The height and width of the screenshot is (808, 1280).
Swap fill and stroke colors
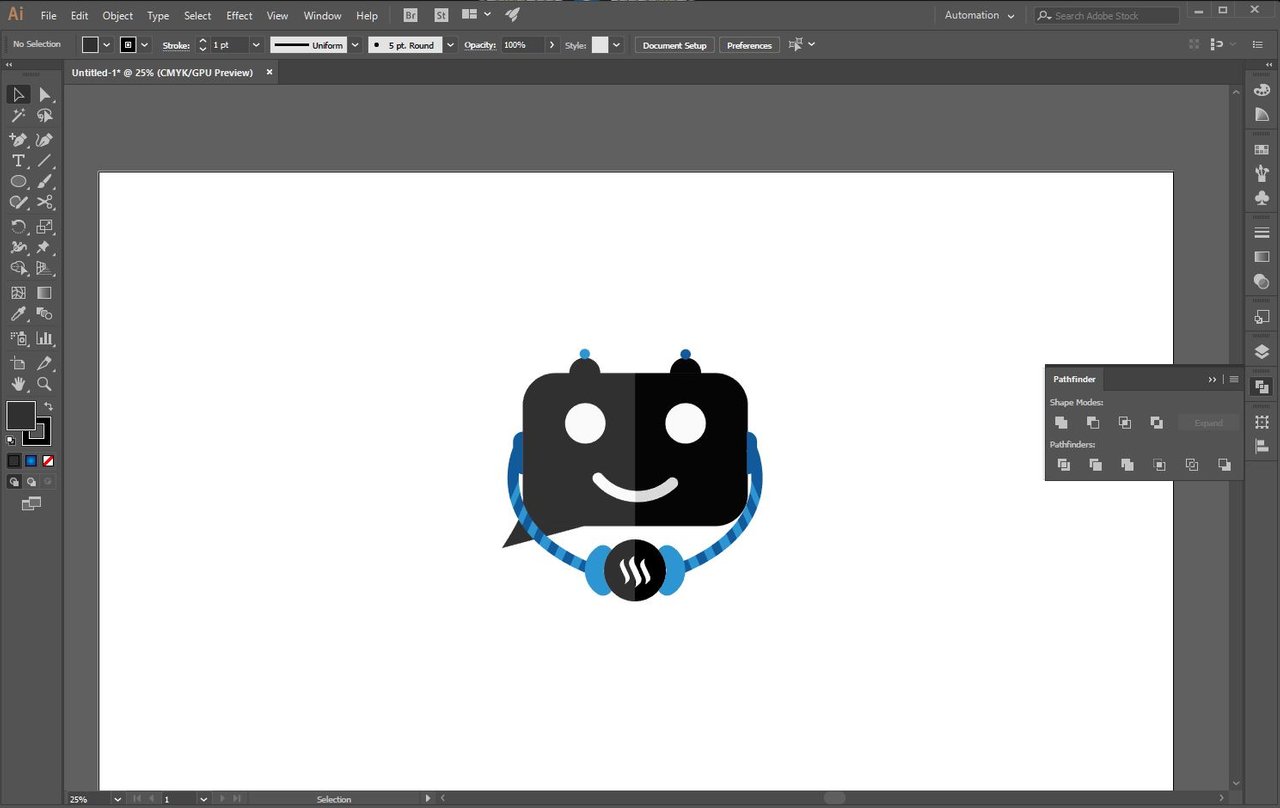point(48,406)
